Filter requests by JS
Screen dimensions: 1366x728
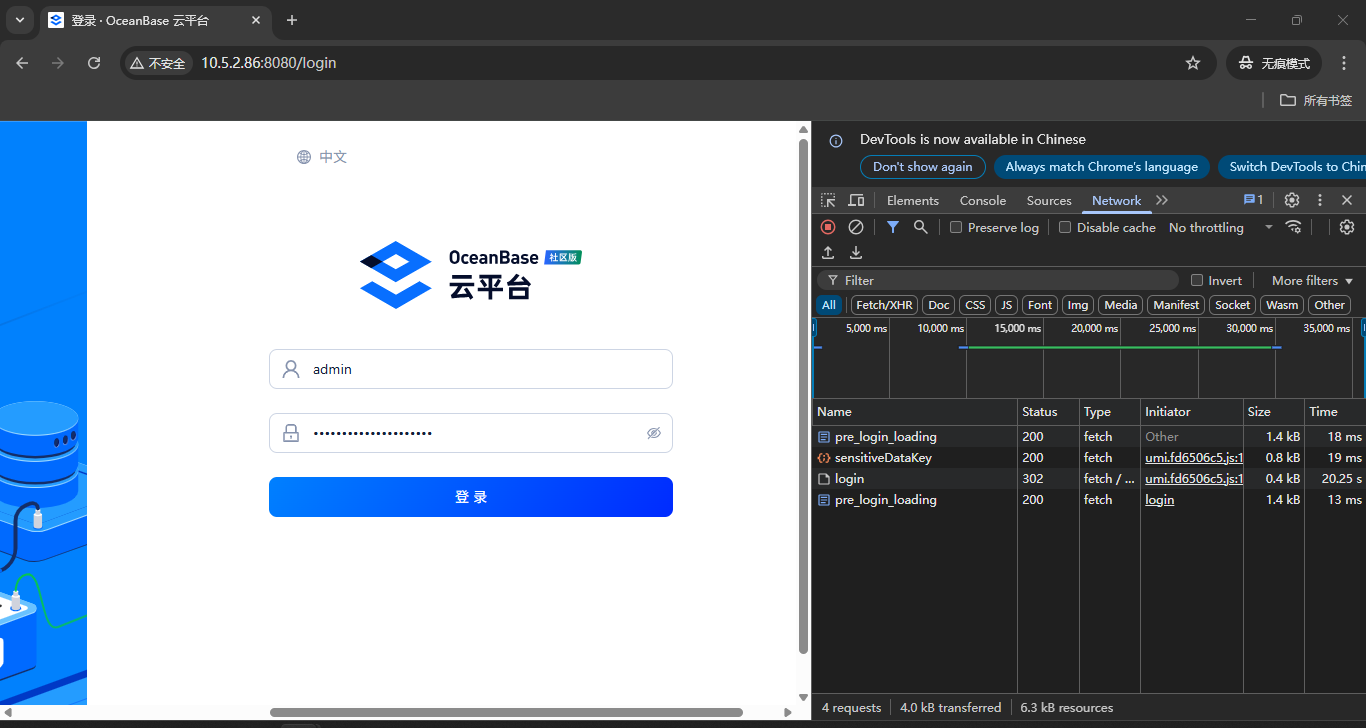[1006, 305]
